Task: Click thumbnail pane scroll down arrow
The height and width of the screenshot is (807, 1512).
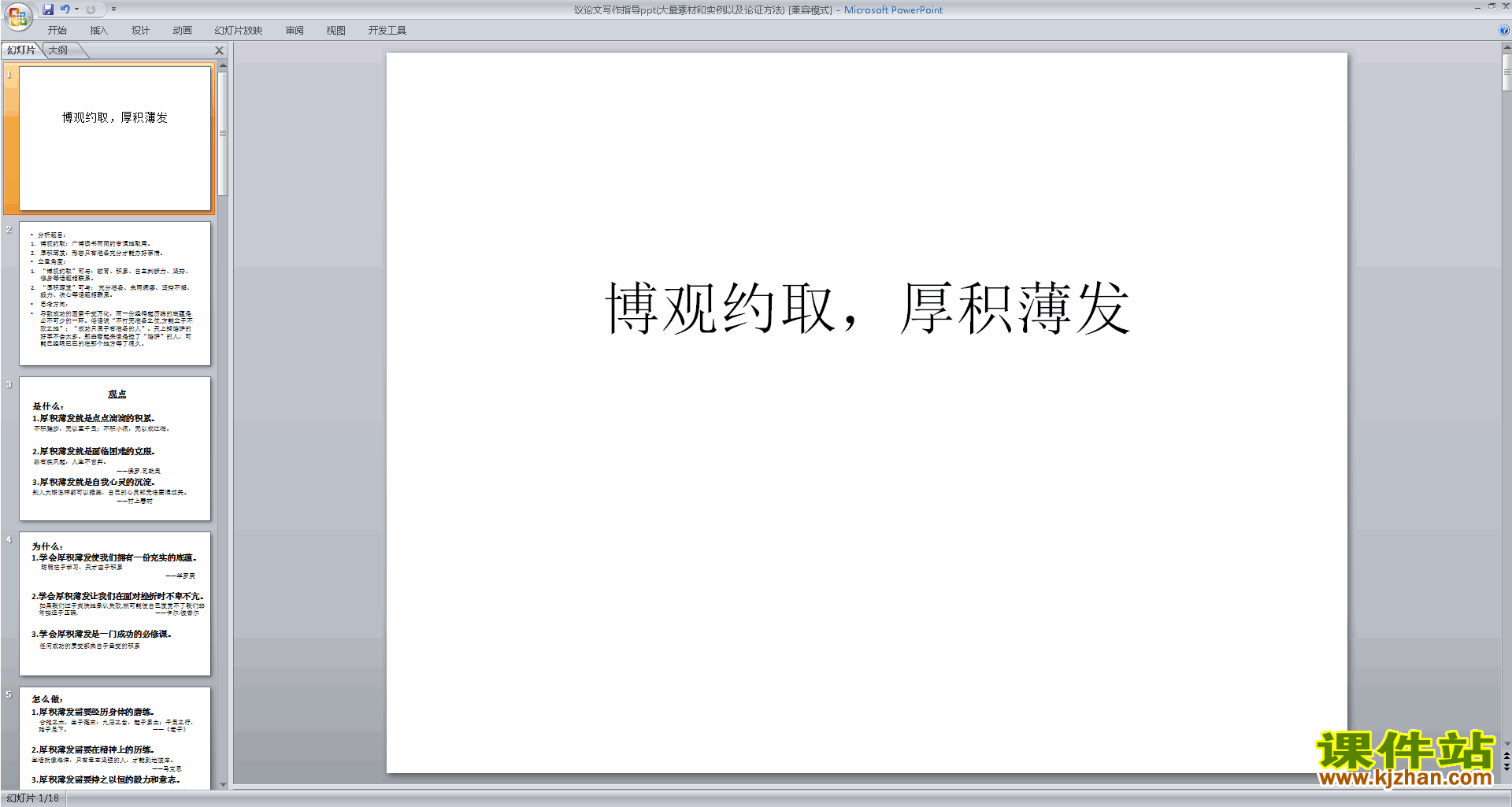Action: (223, 784)
